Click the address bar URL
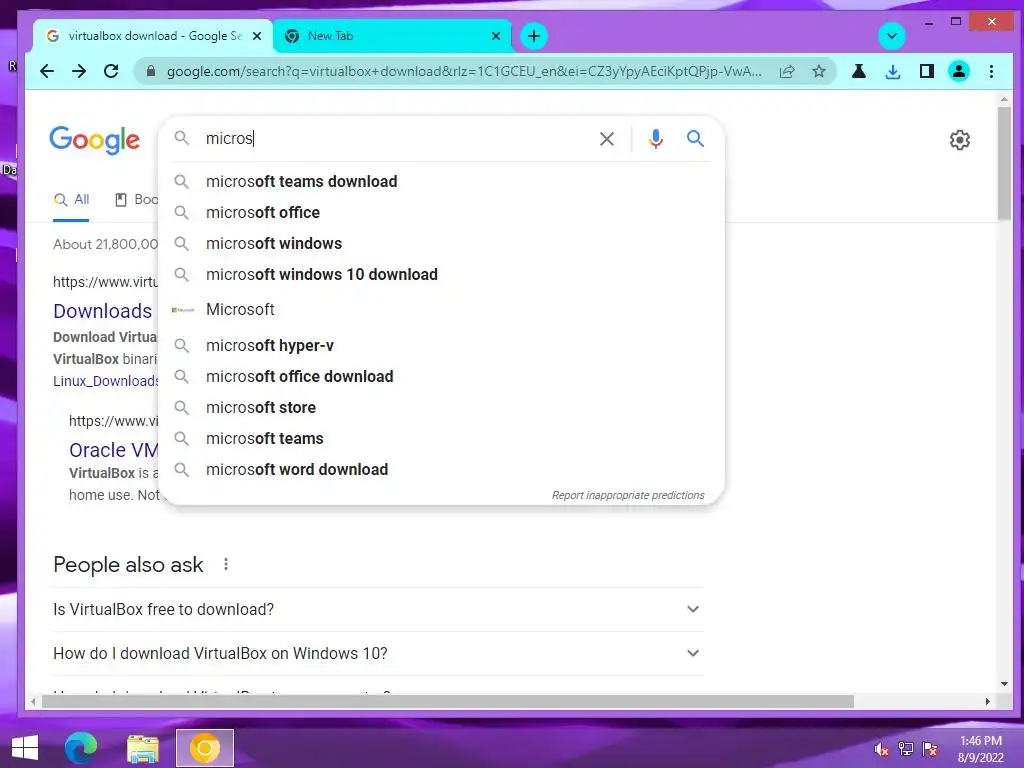This screenshot has height=768, width=1024. pos(464,71)
